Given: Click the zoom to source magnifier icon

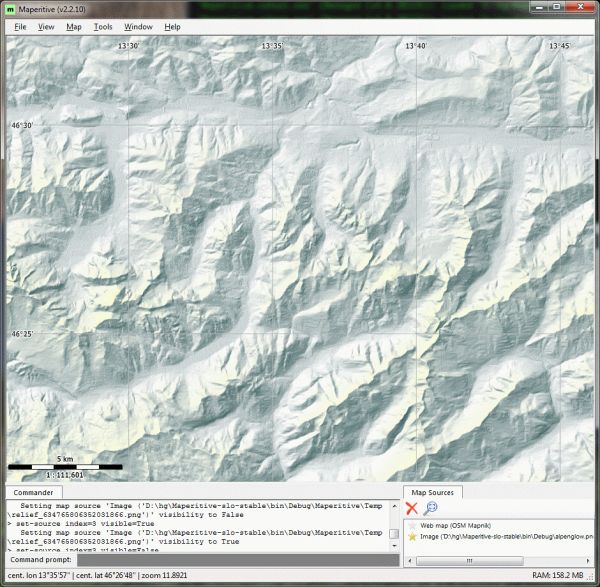Looking at the screenshot, I should coord(430,508).
